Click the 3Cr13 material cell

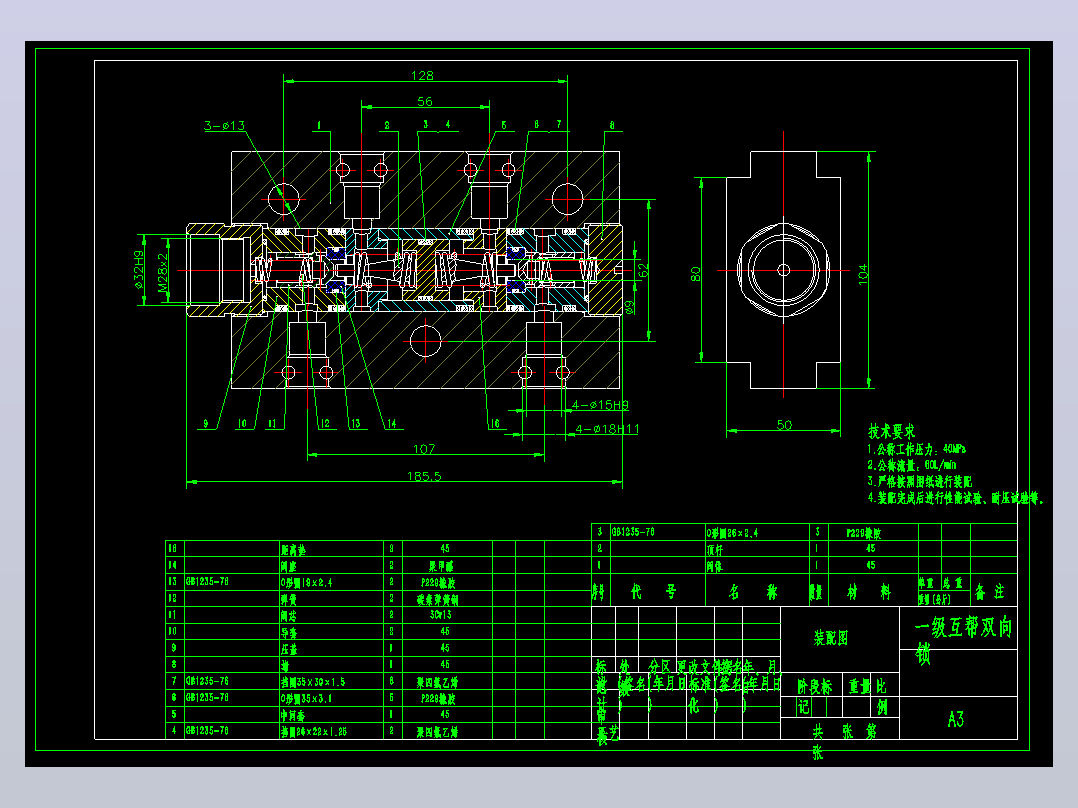tap(441, 615)
